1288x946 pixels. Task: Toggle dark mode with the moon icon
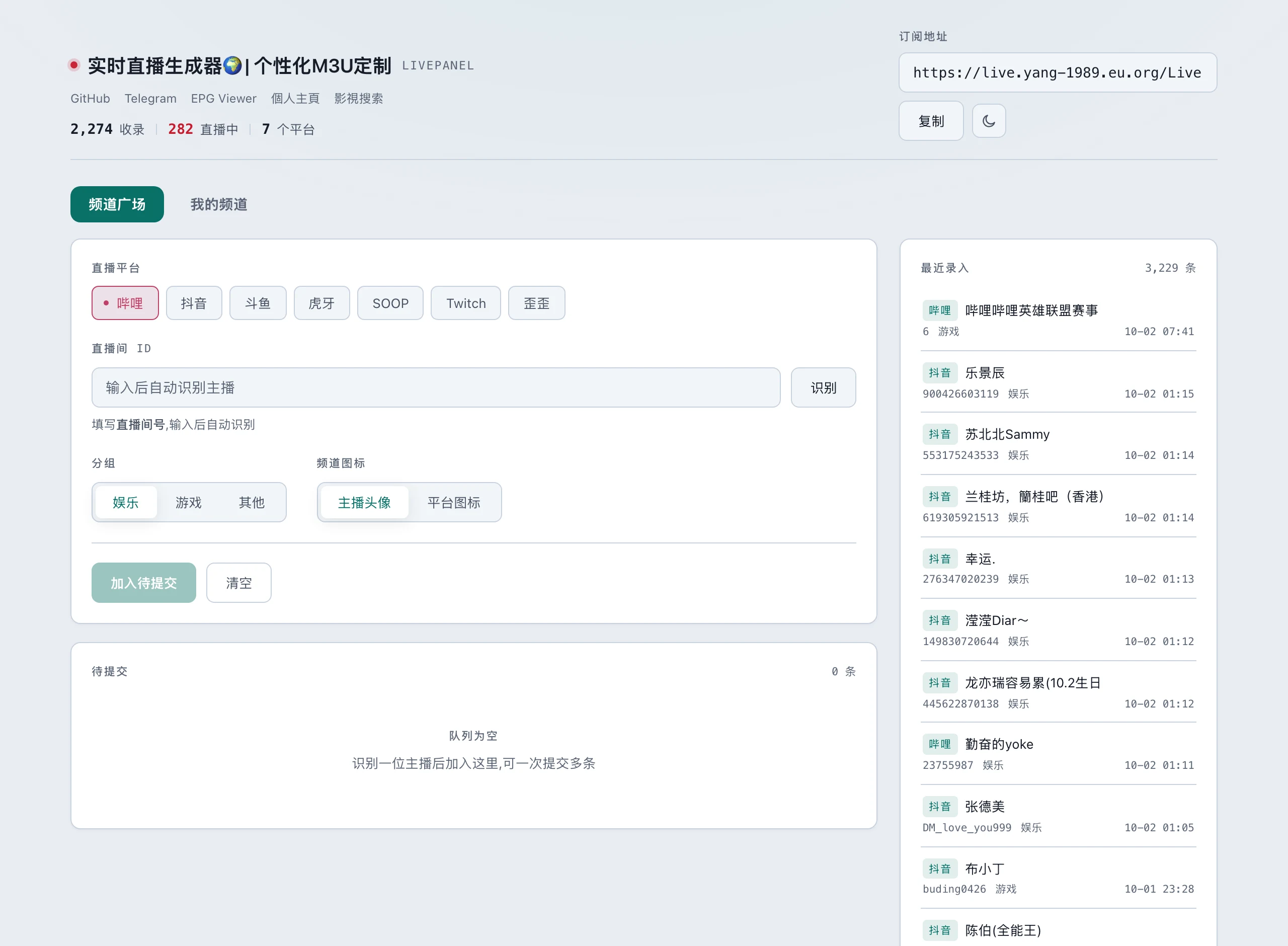989,121
